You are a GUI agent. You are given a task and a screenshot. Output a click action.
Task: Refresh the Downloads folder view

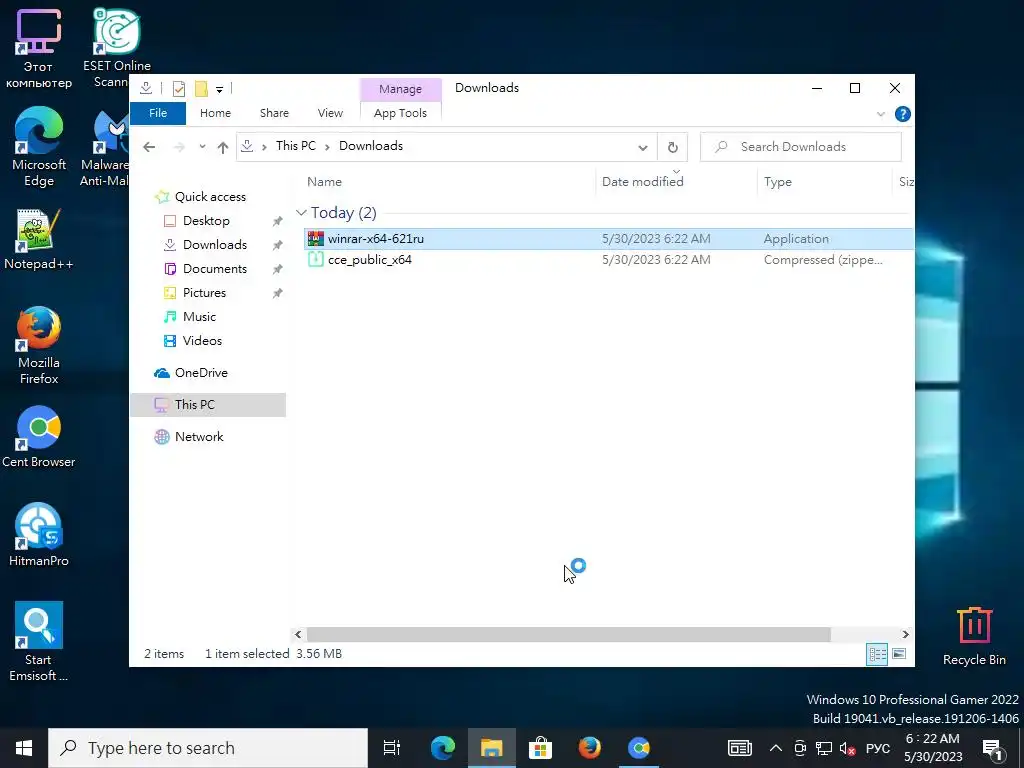pos(673,147)
